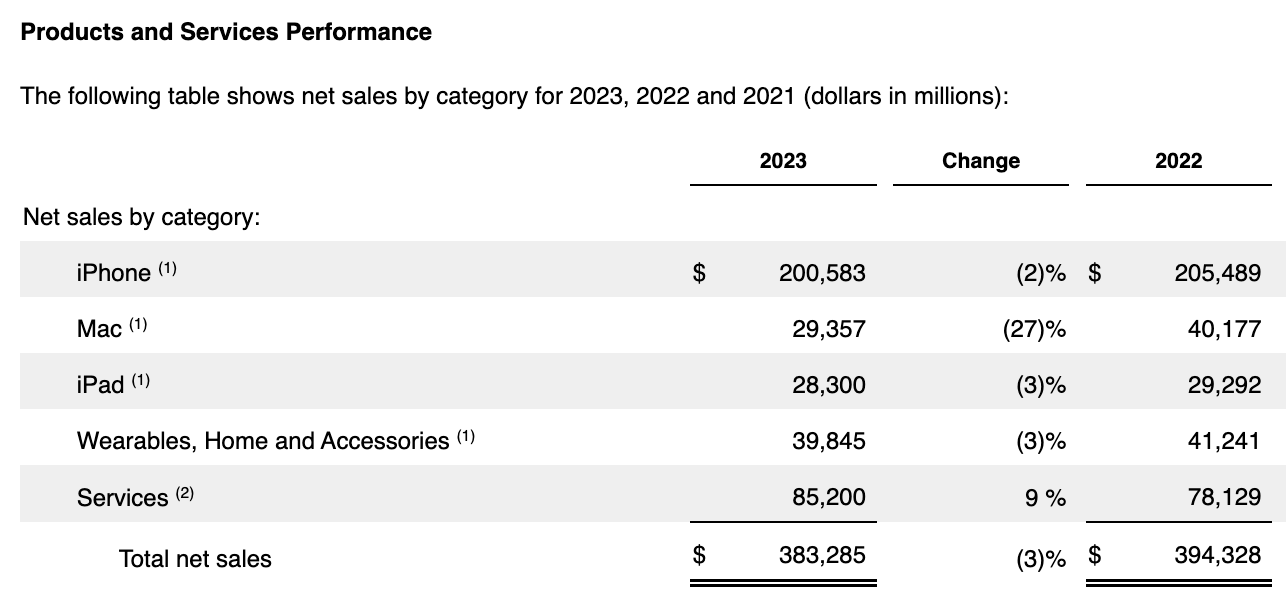Click Mac 2022 value 40,177

[x=1225, y=328]
